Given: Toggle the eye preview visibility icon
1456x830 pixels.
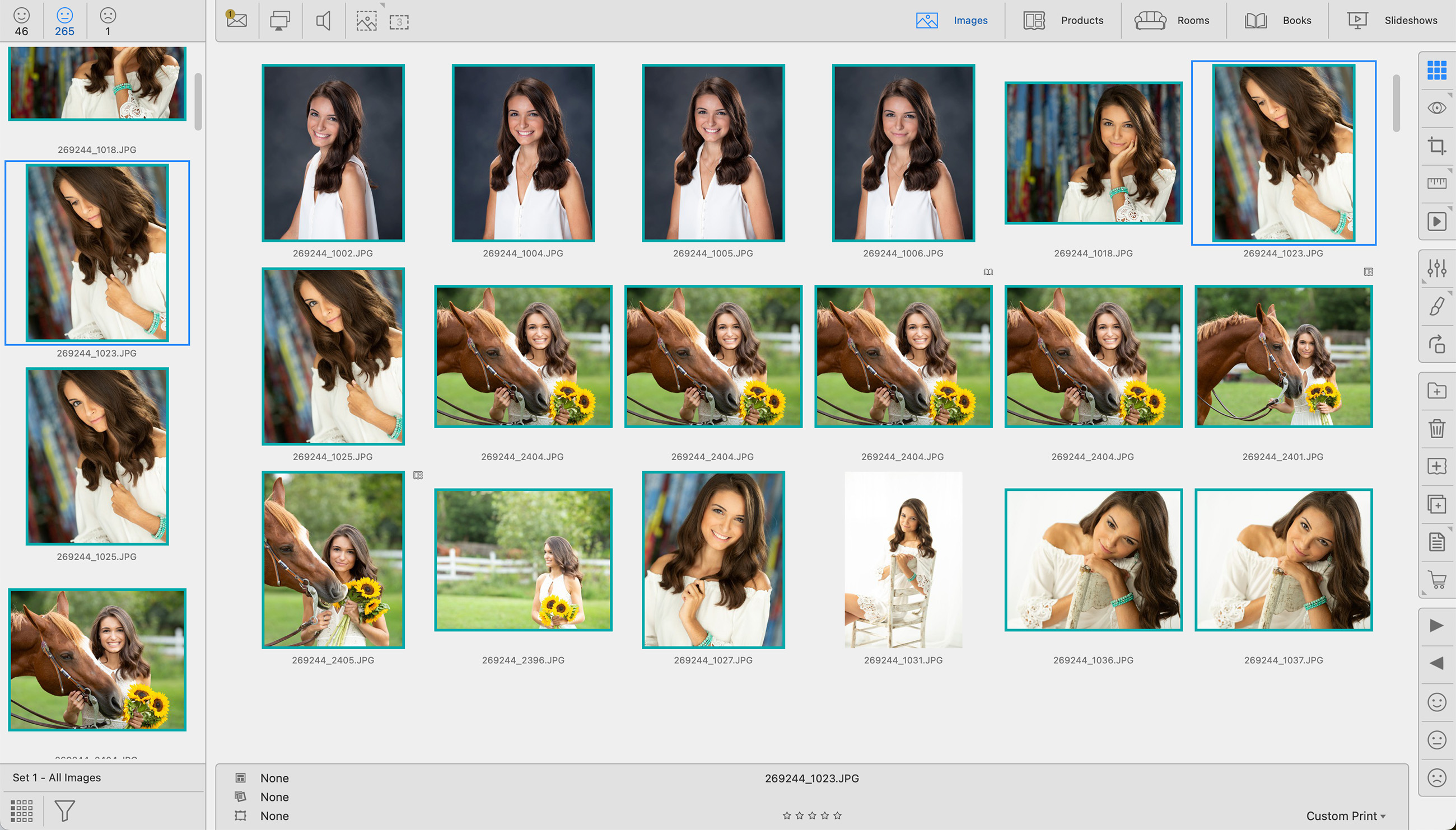Looking at the screenshot, I should click(x=1436, y=108).
